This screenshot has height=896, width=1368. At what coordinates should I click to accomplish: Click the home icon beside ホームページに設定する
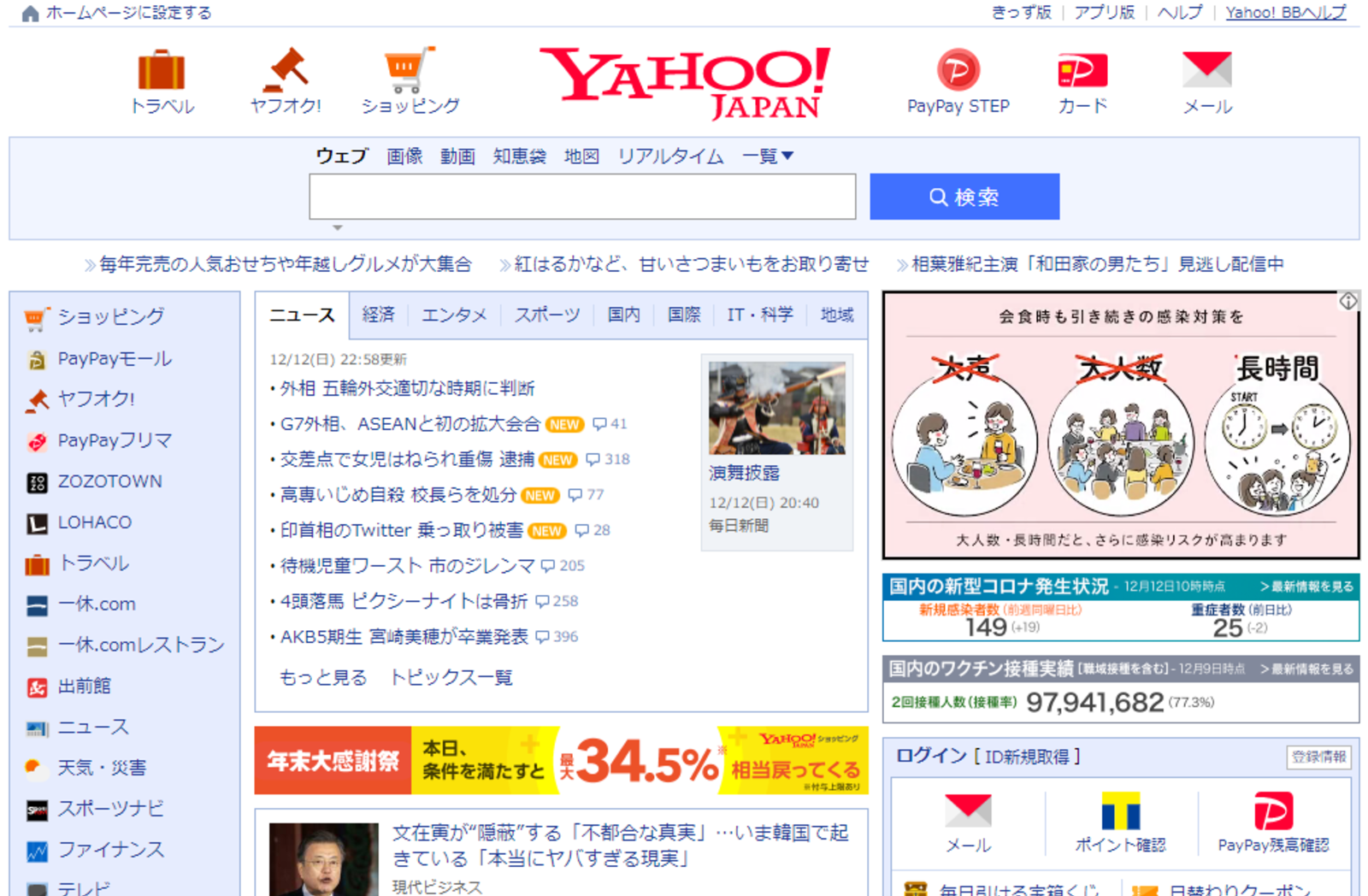click(x=30, y=13)
